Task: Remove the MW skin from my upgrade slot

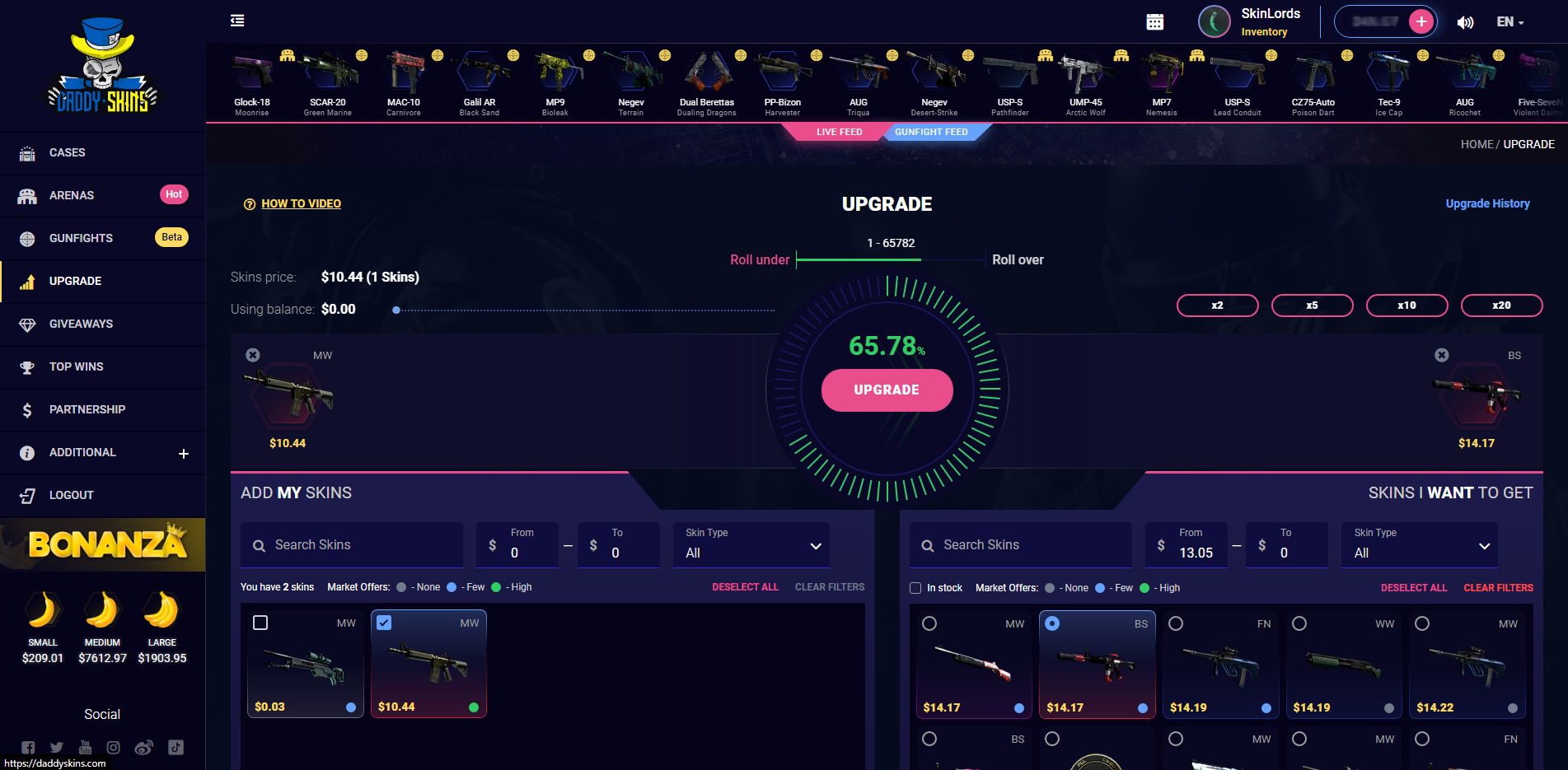Action: (x=253, y=355)
